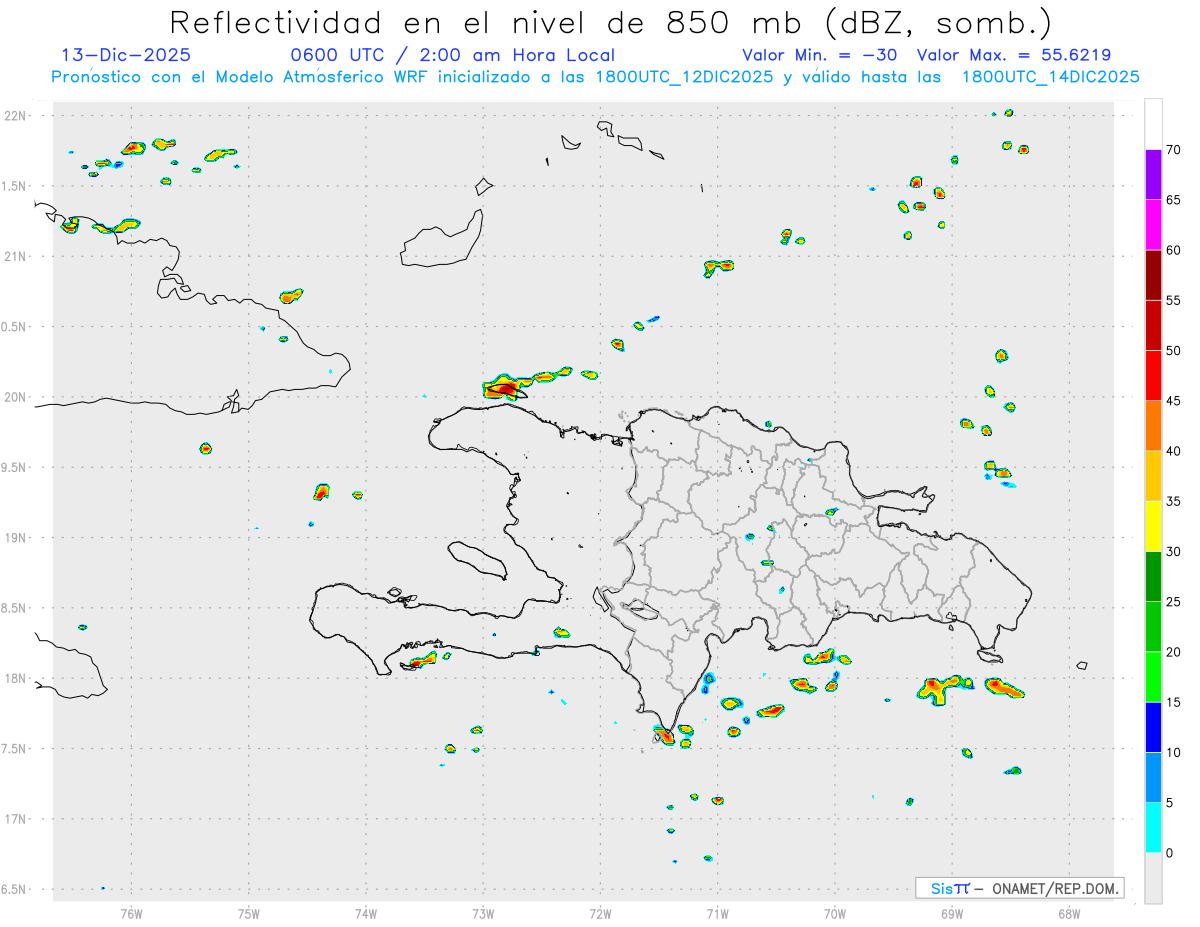
Task: Click the '35' value on the colorbar scale
Action: point(1173,501)
